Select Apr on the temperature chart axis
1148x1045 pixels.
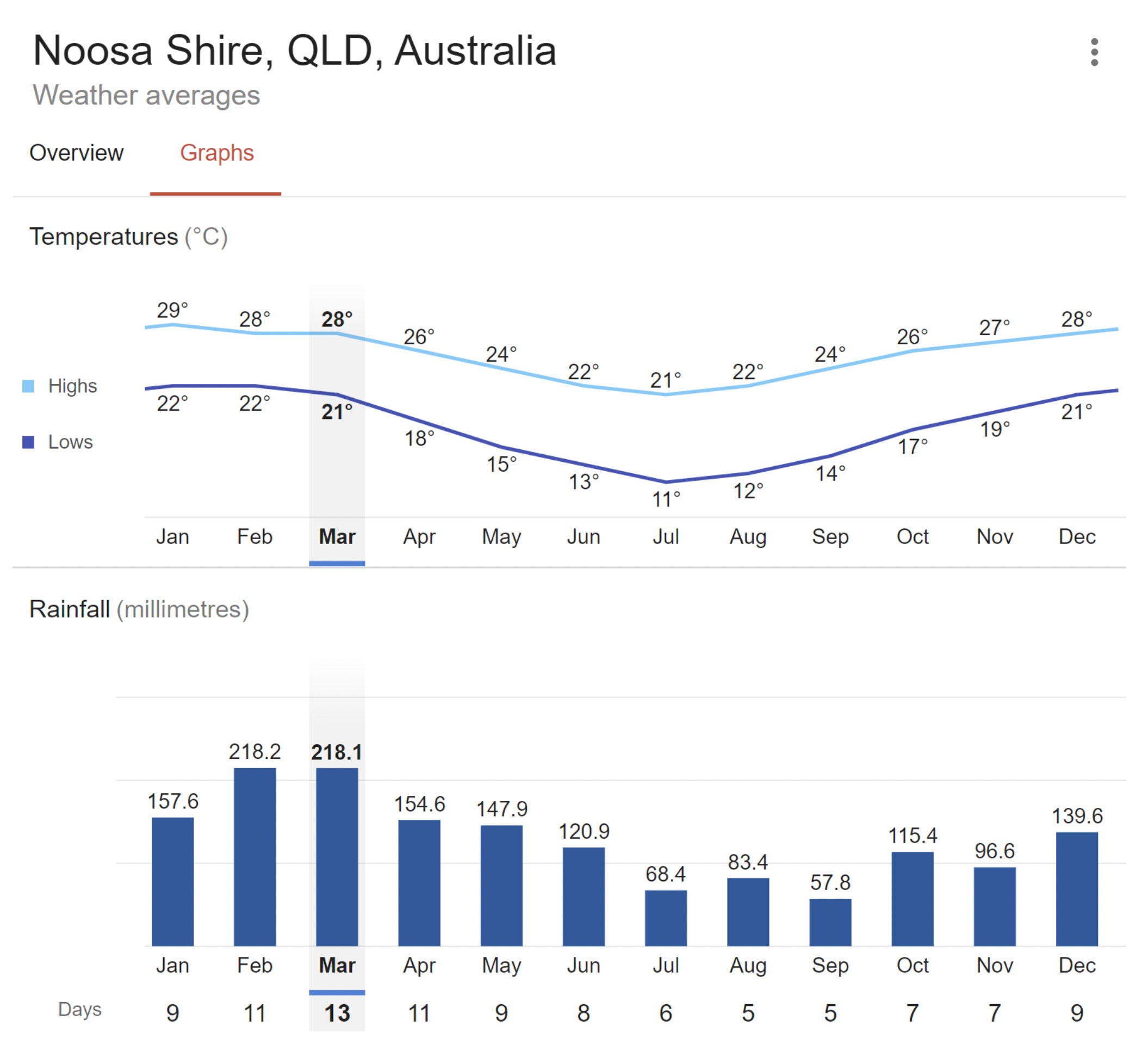point(419,537)
